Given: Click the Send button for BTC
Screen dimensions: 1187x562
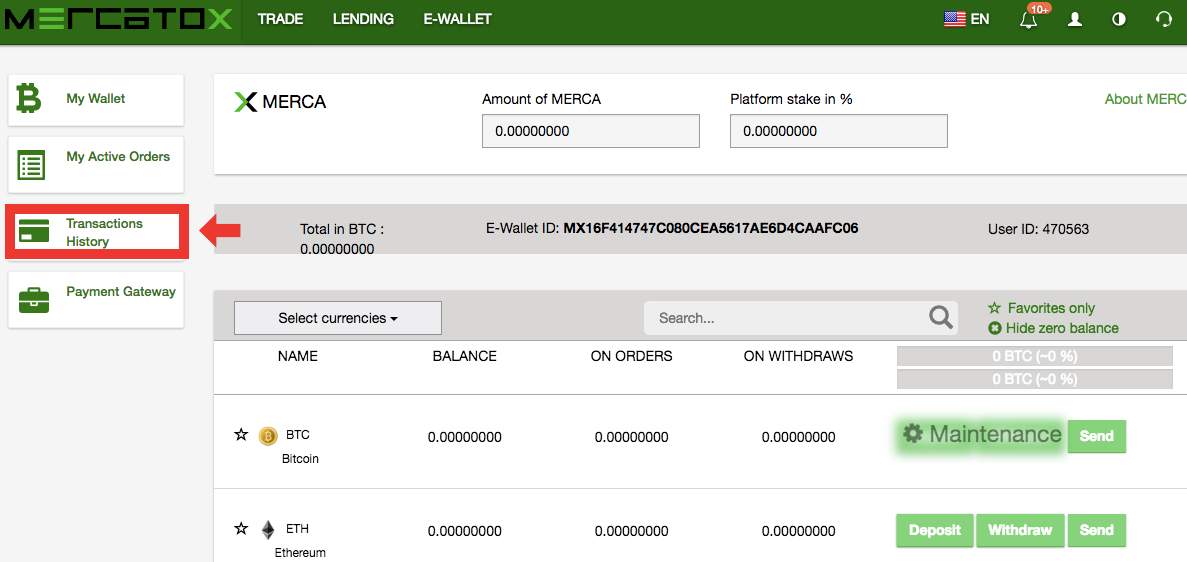Looking at the screenshot, I should [x=1097, y=436].
